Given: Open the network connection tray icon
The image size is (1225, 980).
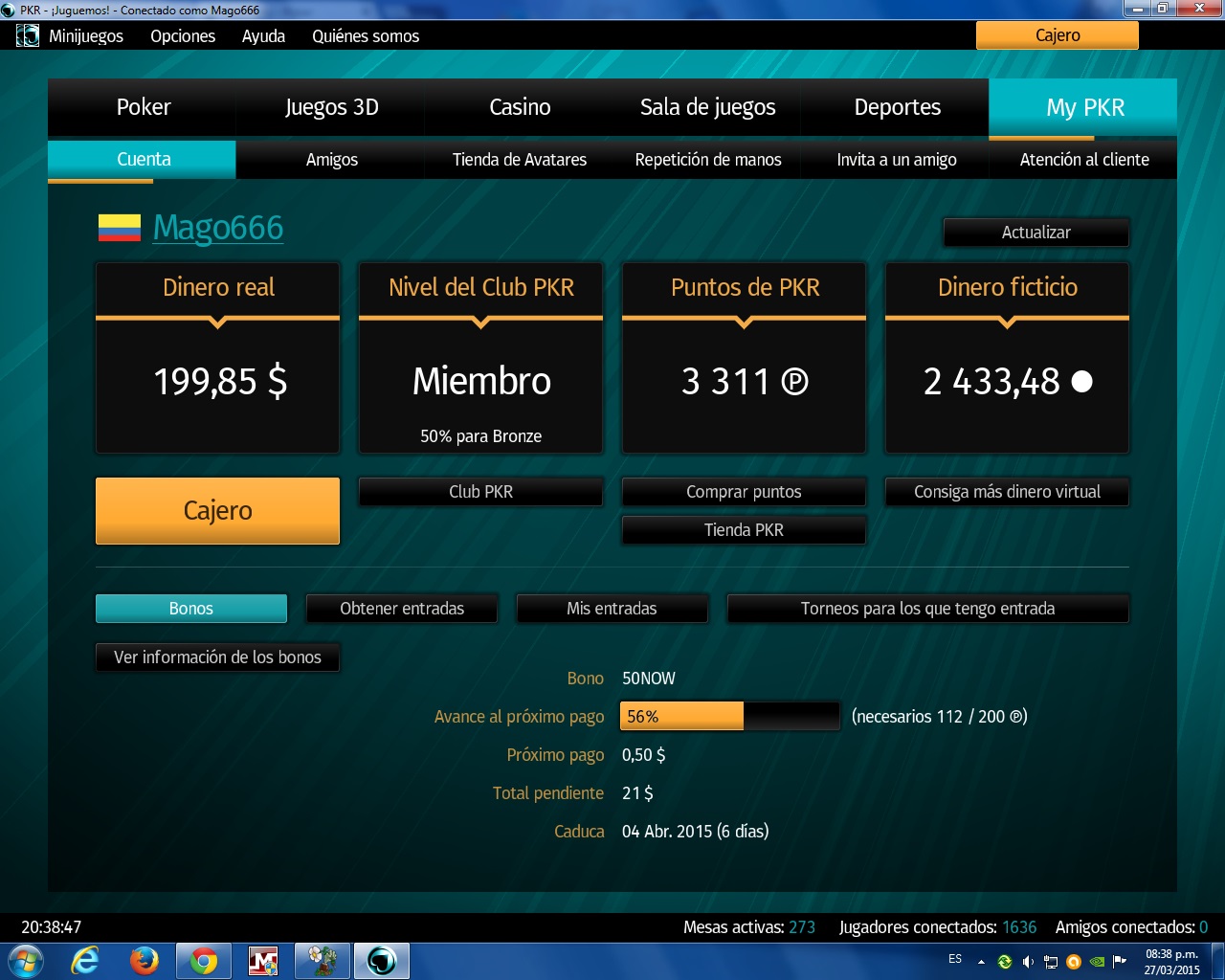Looking at the screenshot, I should pos(1051,962).
